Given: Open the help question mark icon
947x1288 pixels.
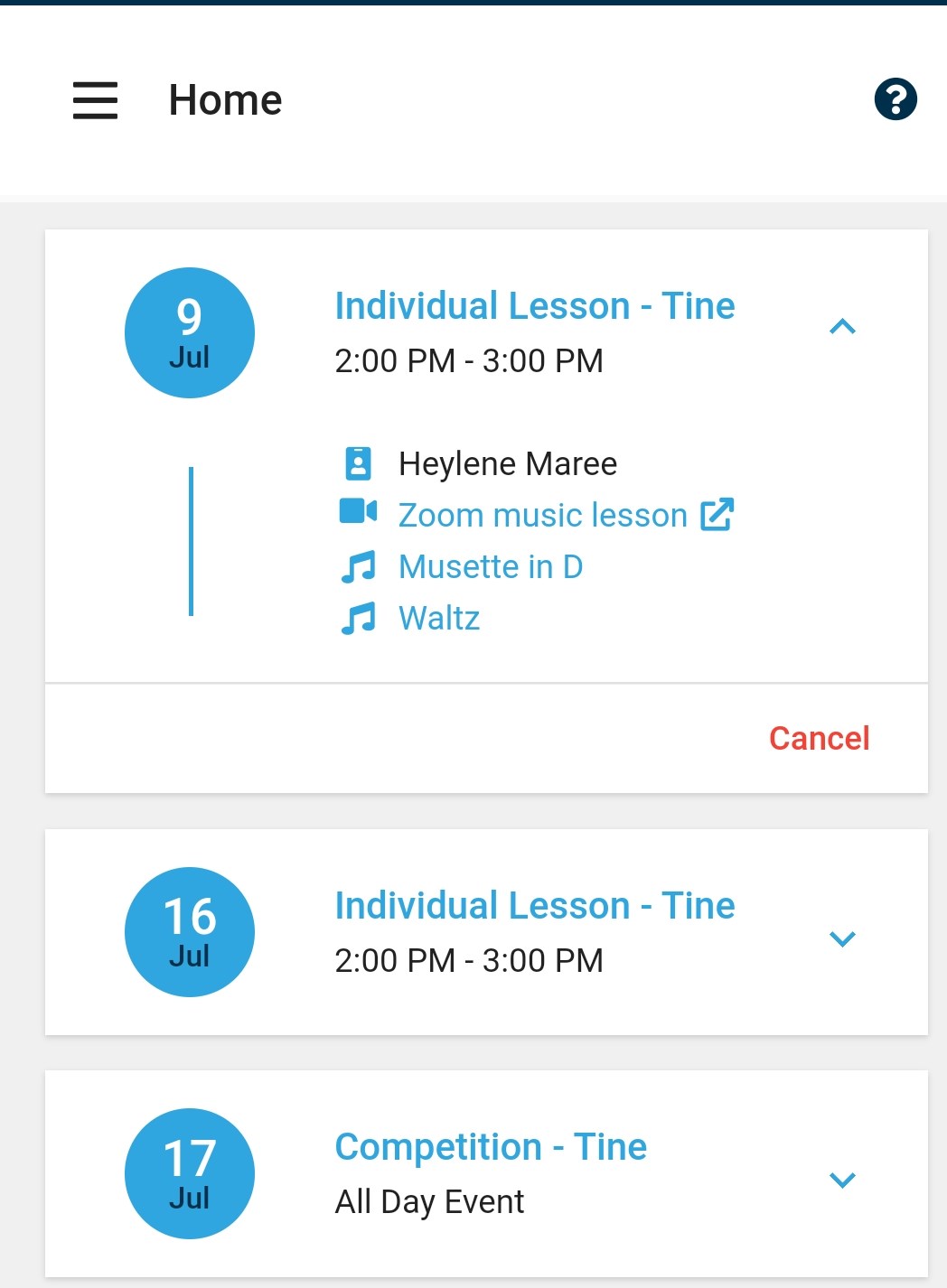Looking at the screenshot, I should (895, 98).
